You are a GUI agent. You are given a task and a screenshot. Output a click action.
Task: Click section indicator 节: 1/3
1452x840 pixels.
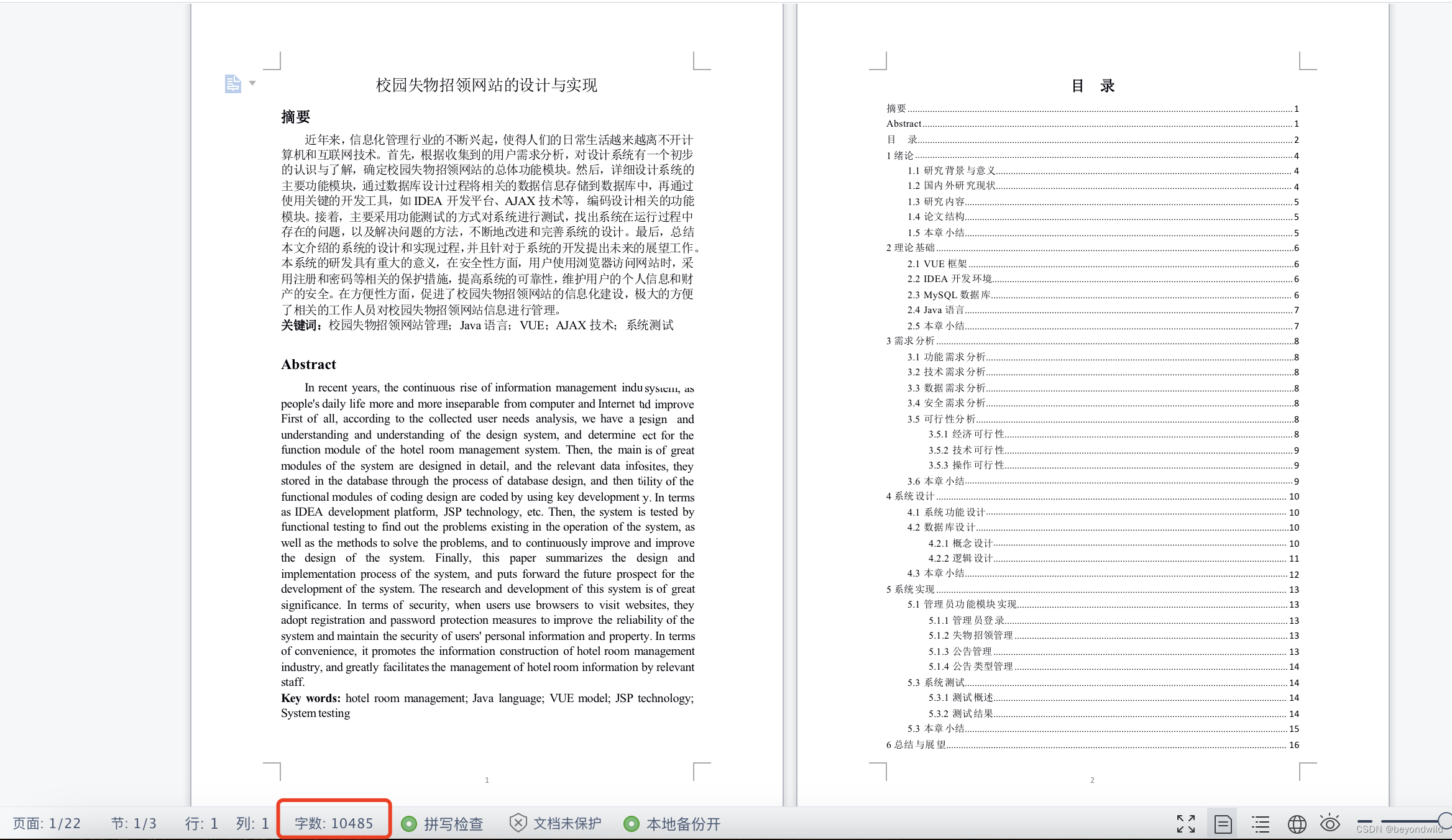click(x=134, y=824)
